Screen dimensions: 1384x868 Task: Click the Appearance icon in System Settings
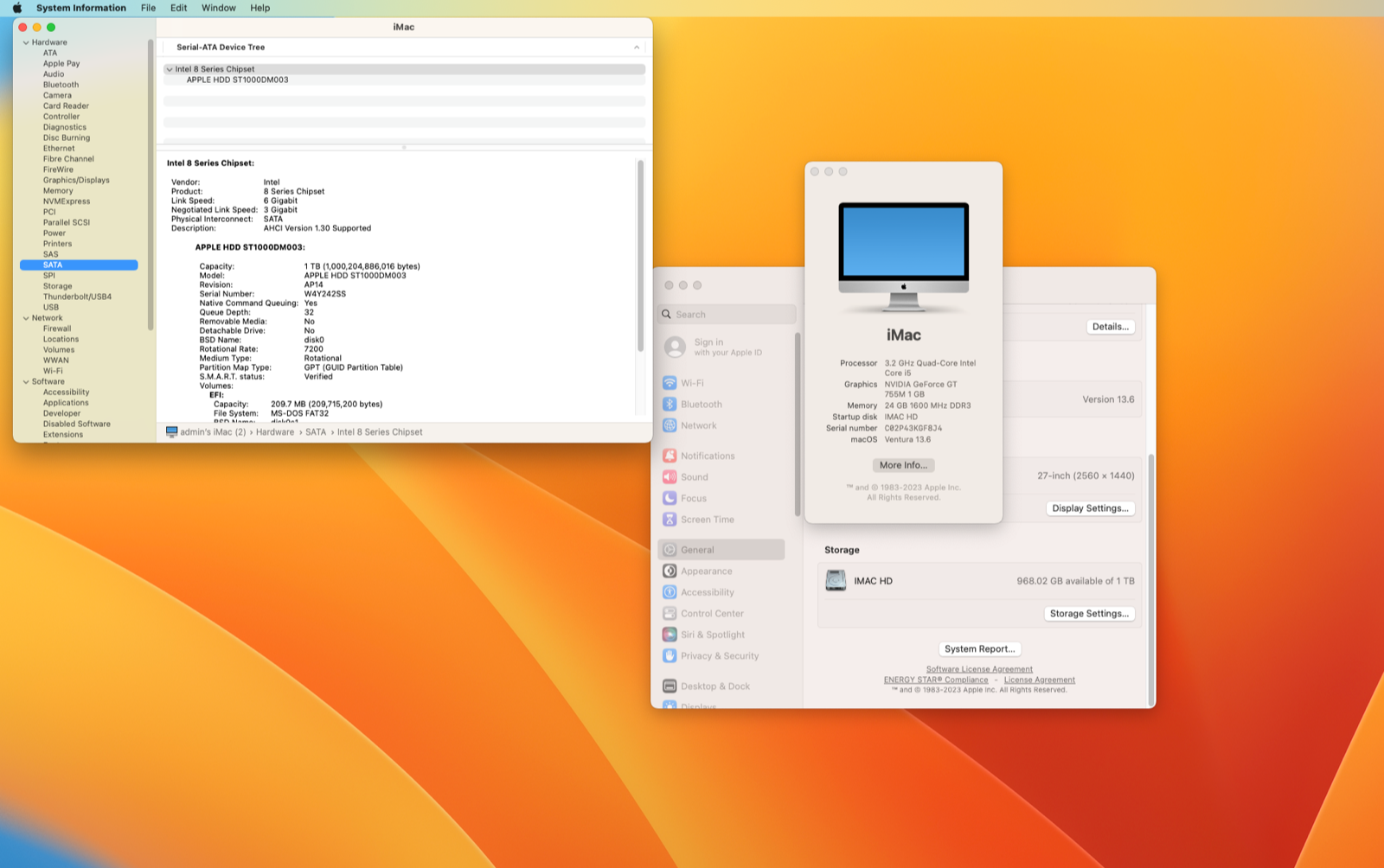(670, 571)
